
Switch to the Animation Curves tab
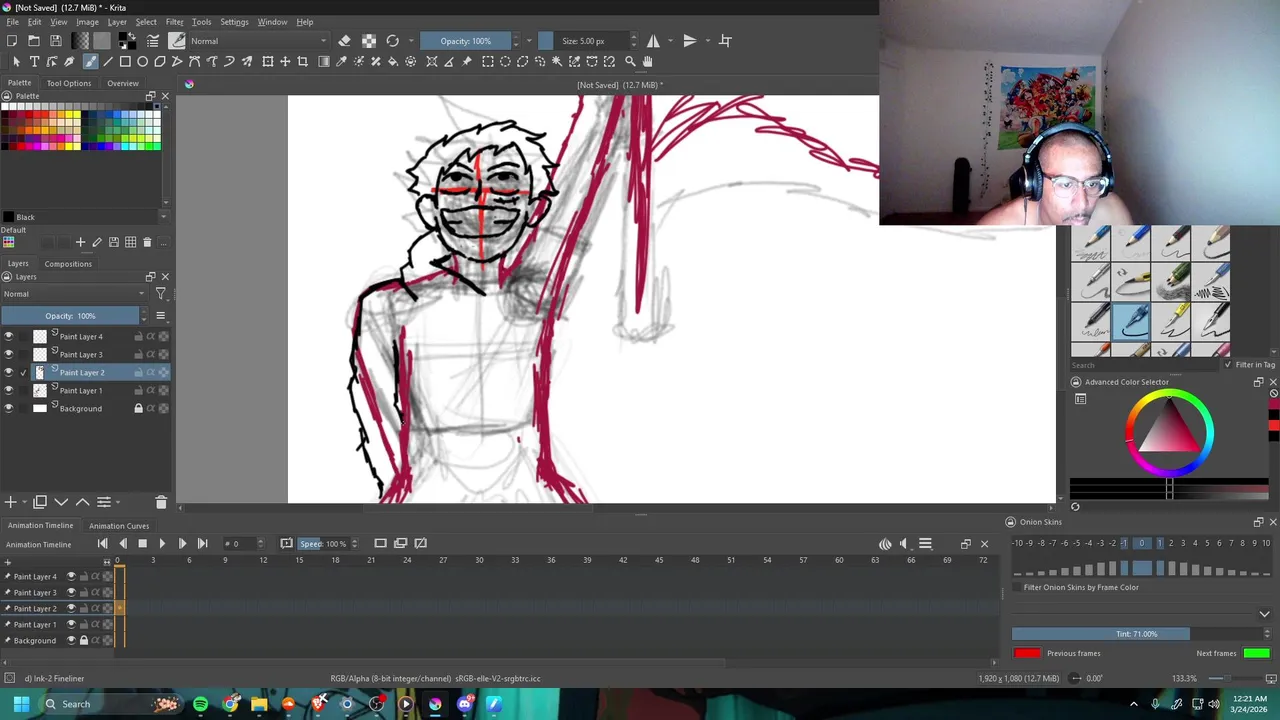(x=119, y=526)
